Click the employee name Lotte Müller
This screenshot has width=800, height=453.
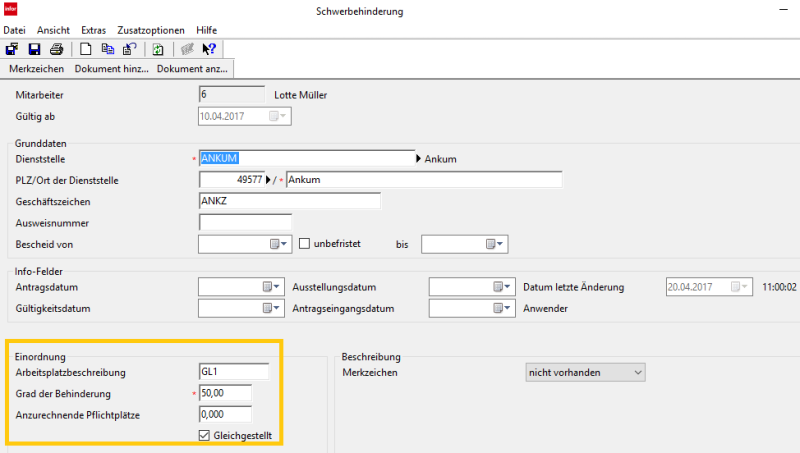coord(301,95)
